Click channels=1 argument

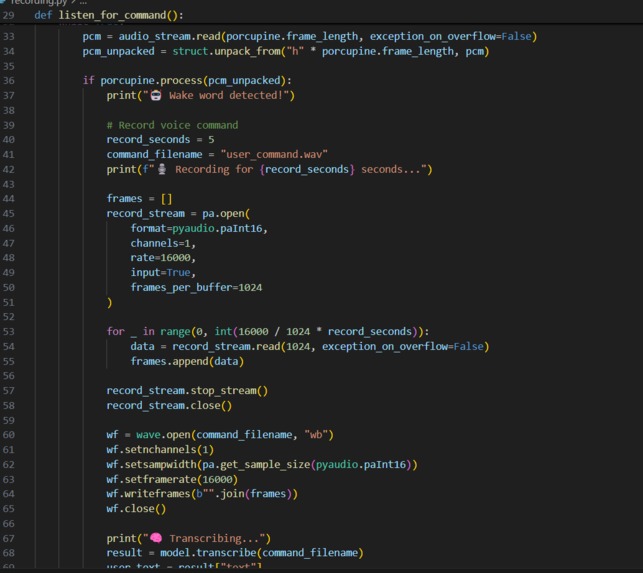coord(160,243)
